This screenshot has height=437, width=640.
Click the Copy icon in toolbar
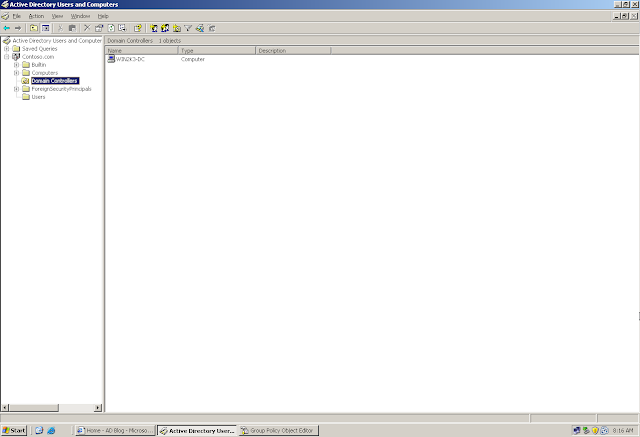tap(72, 28)
